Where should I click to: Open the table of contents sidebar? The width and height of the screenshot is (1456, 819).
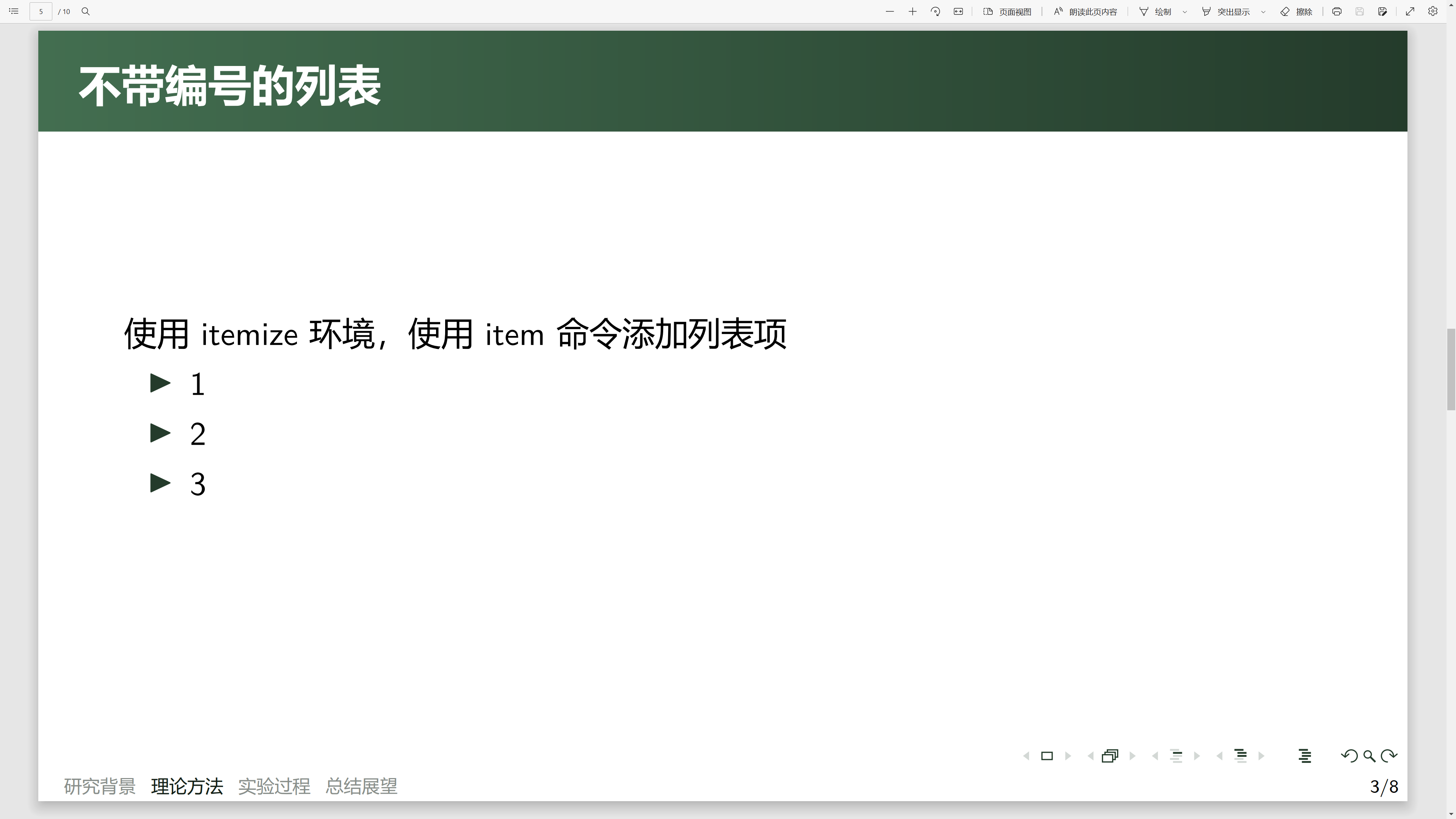pyautogui.click(x=14, y=11)
